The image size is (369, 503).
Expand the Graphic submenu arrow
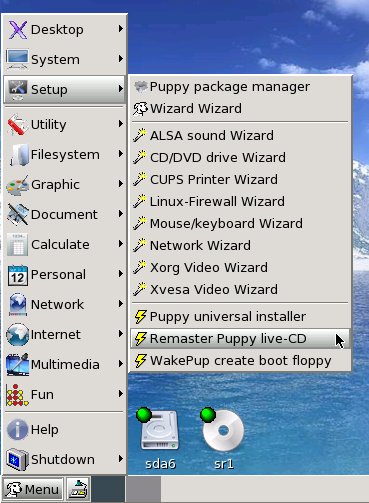121,184
